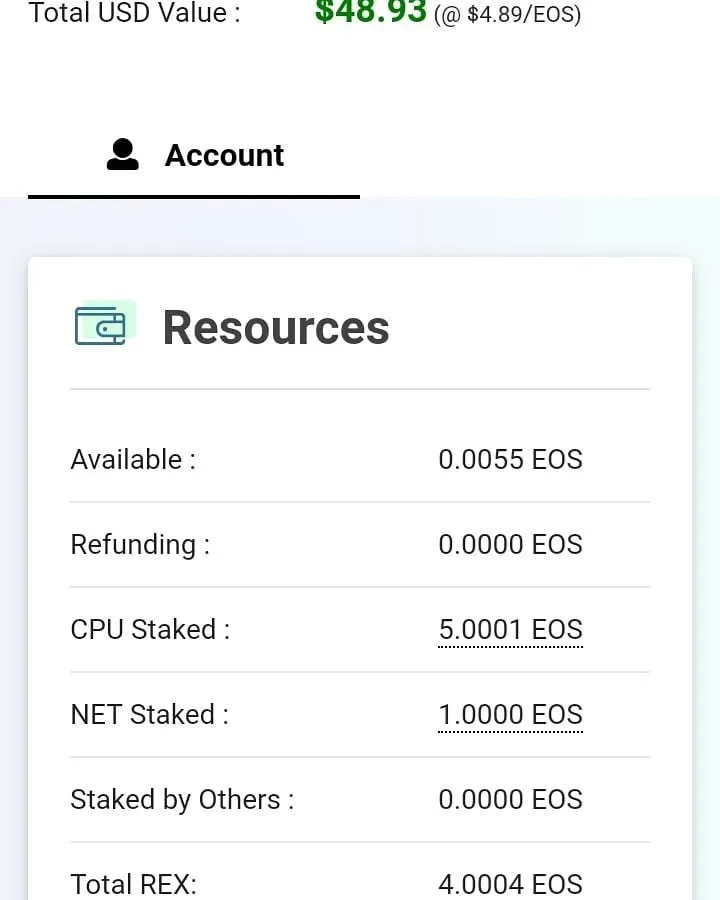Screen dimensions: 720x900
Task: Click the NET Staked label
Action: click(x=149, y=715)
